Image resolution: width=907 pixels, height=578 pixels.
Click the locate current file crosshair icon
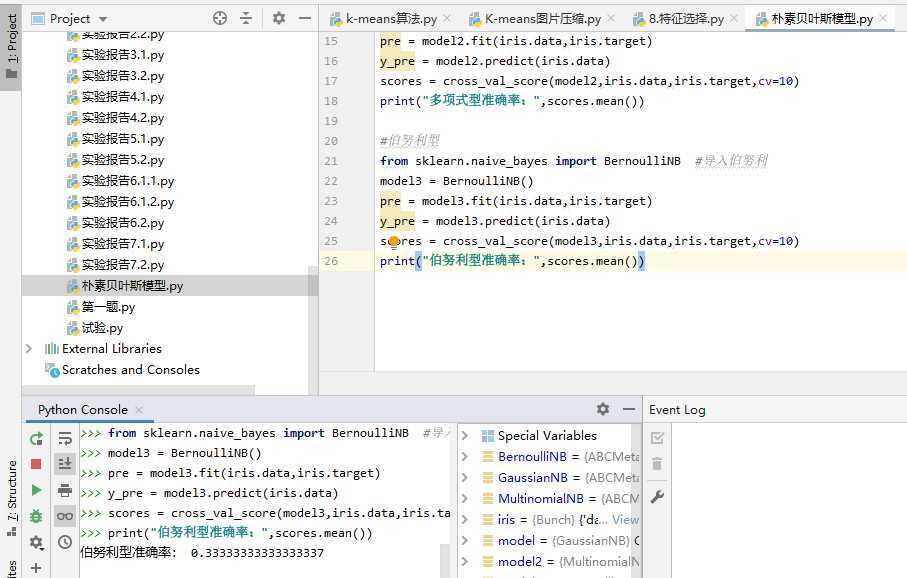tap(220, 19)
